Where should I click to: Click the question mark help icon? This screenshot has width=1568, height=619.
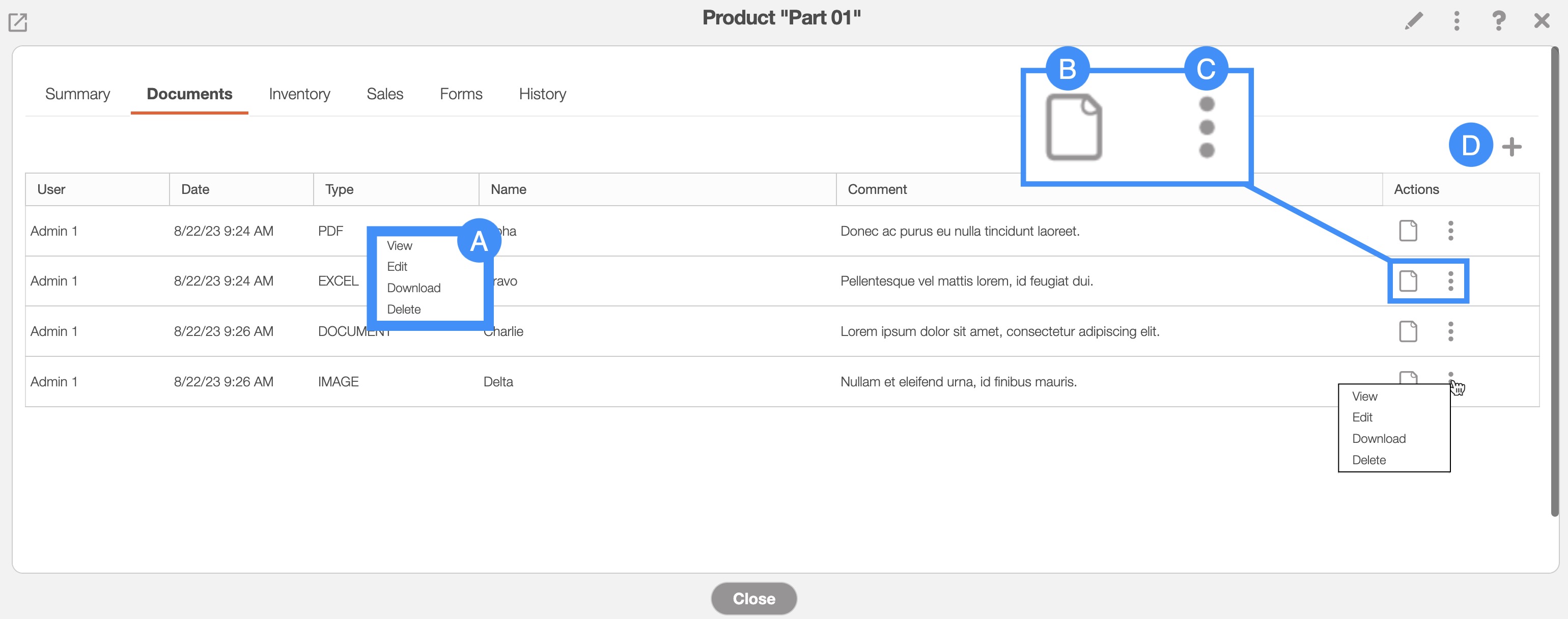[1498, 21]
